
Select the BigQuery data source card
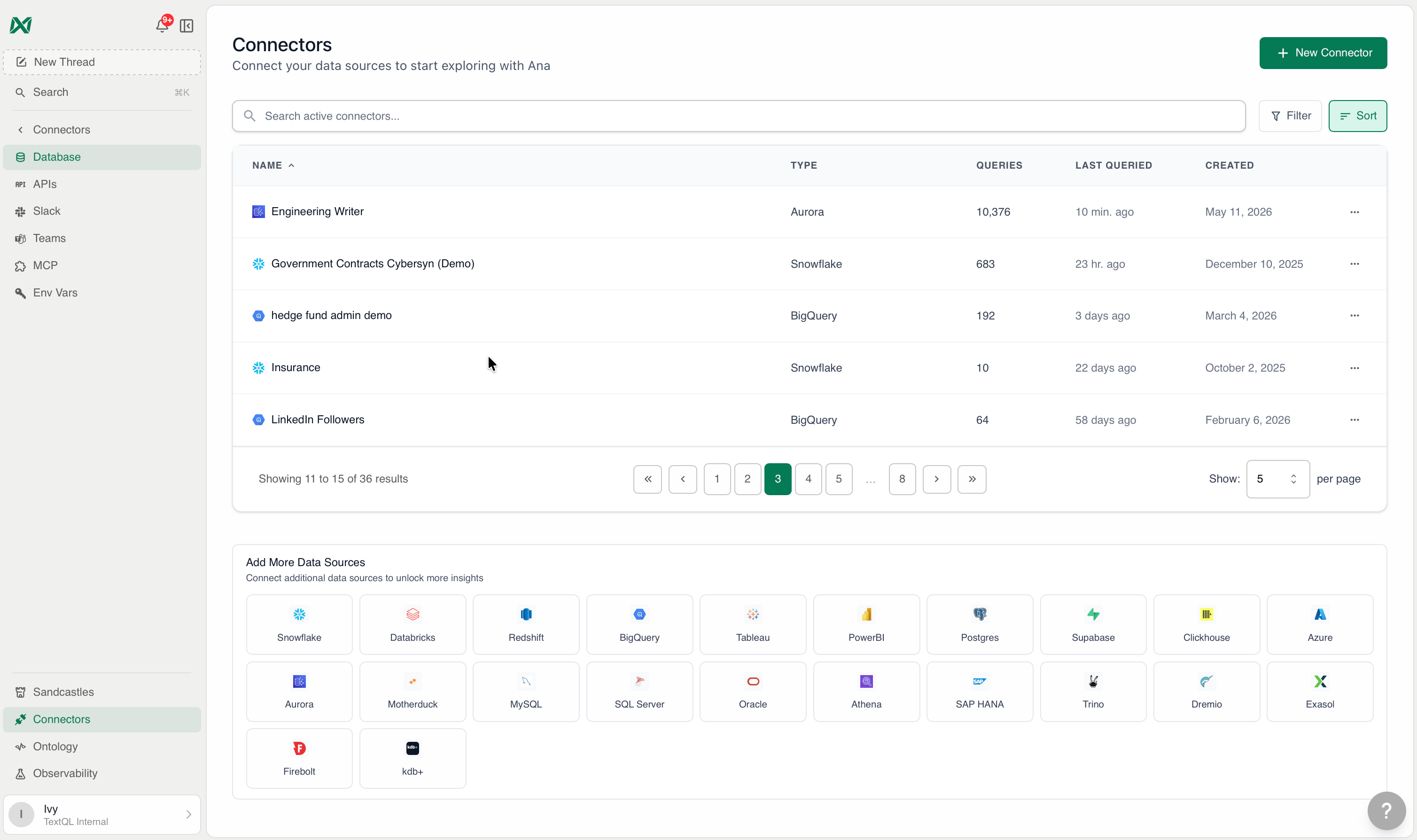tap(639, 624)
